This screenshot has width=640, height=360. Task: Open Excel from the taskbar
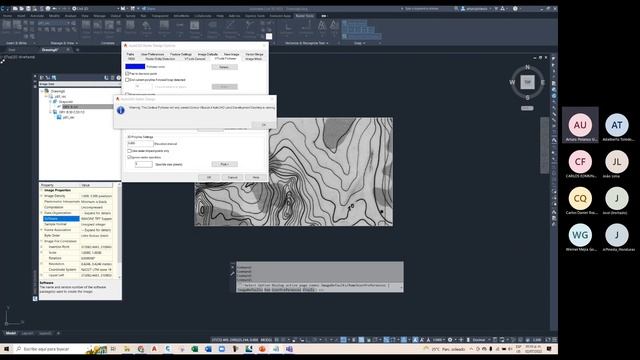click(195, 349)
